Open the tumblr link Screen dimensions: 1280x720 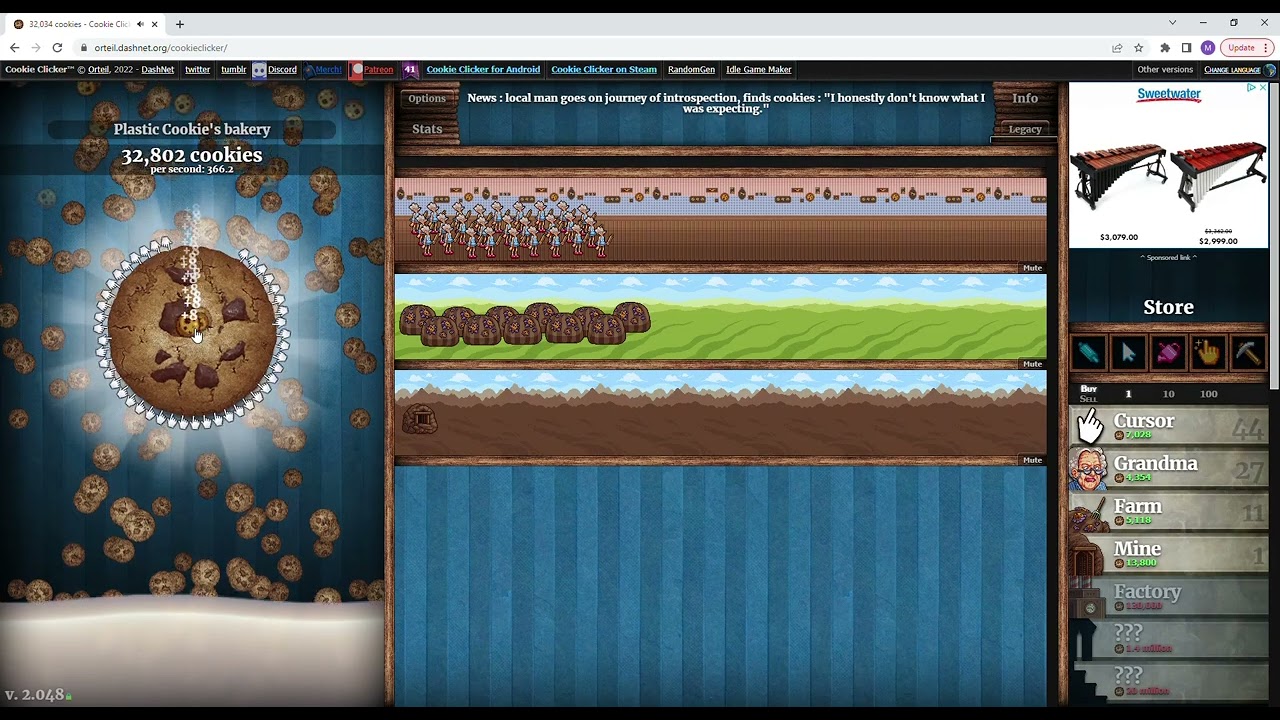[x=233, y=69]
